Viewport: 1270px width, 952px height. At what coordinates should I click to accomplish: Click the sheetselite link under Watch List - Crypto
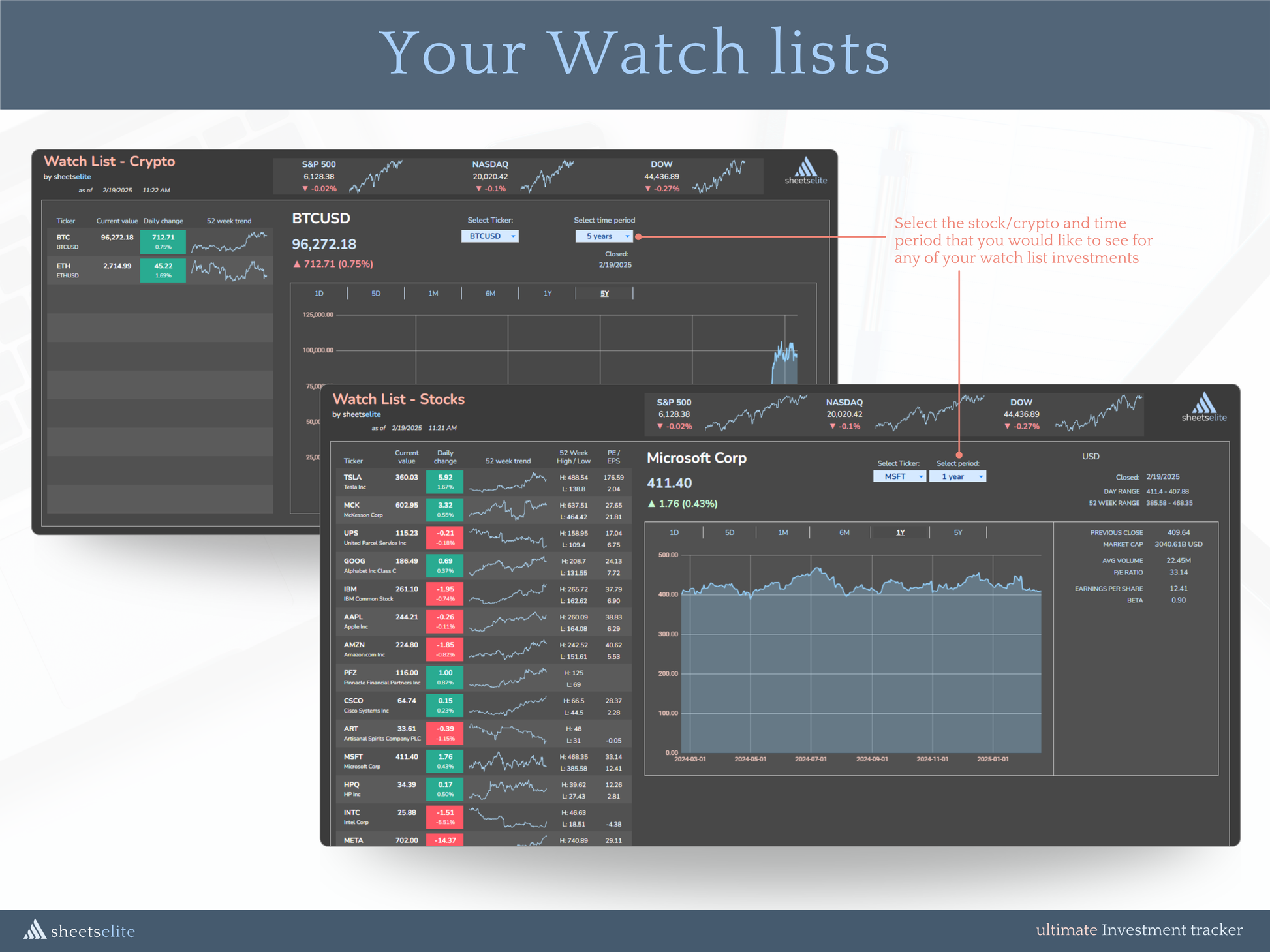(72, 177)
